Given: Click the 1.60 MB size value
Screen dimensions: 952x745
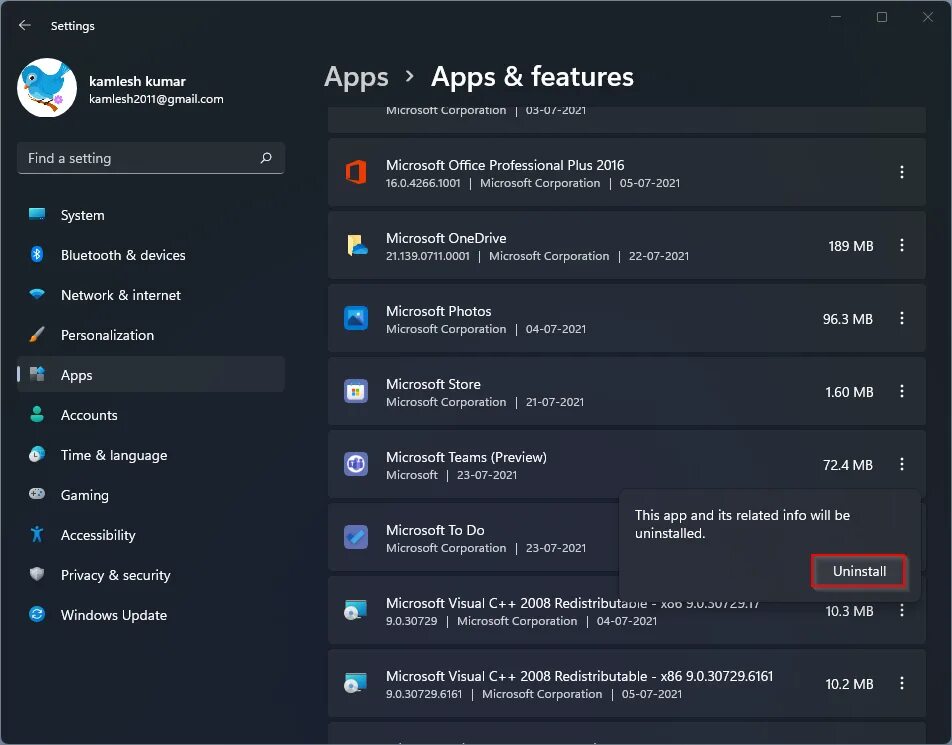Looking at the screenshot, I should coord(849,392).
